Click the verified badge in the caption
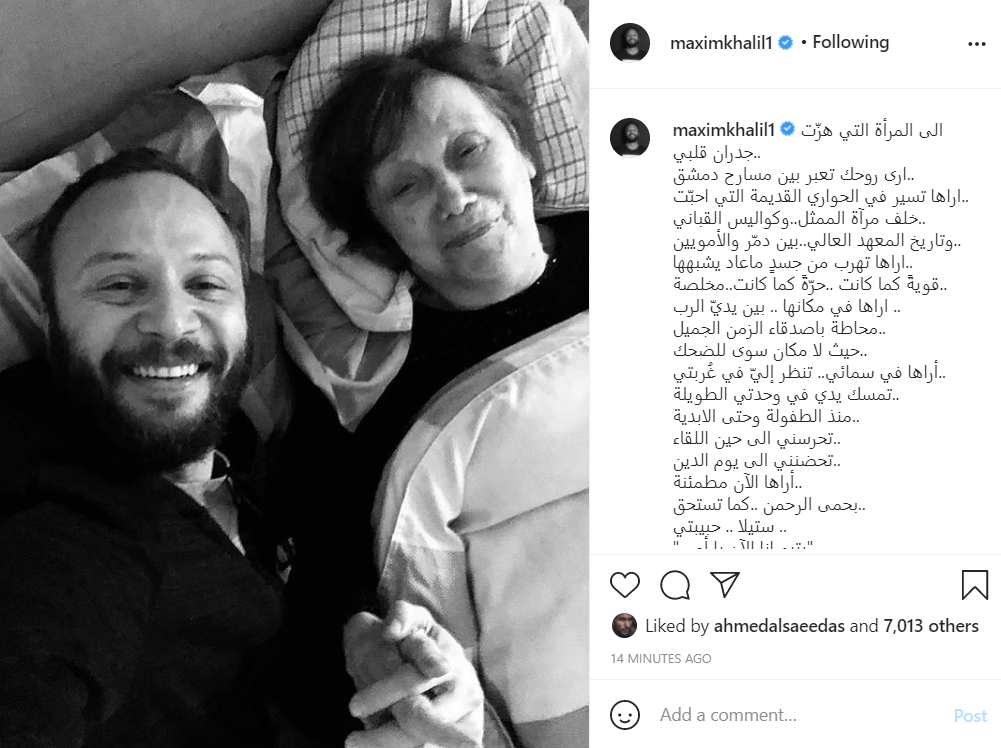The height and width of the screenshot is (748, 1001). tap(788, 130)
